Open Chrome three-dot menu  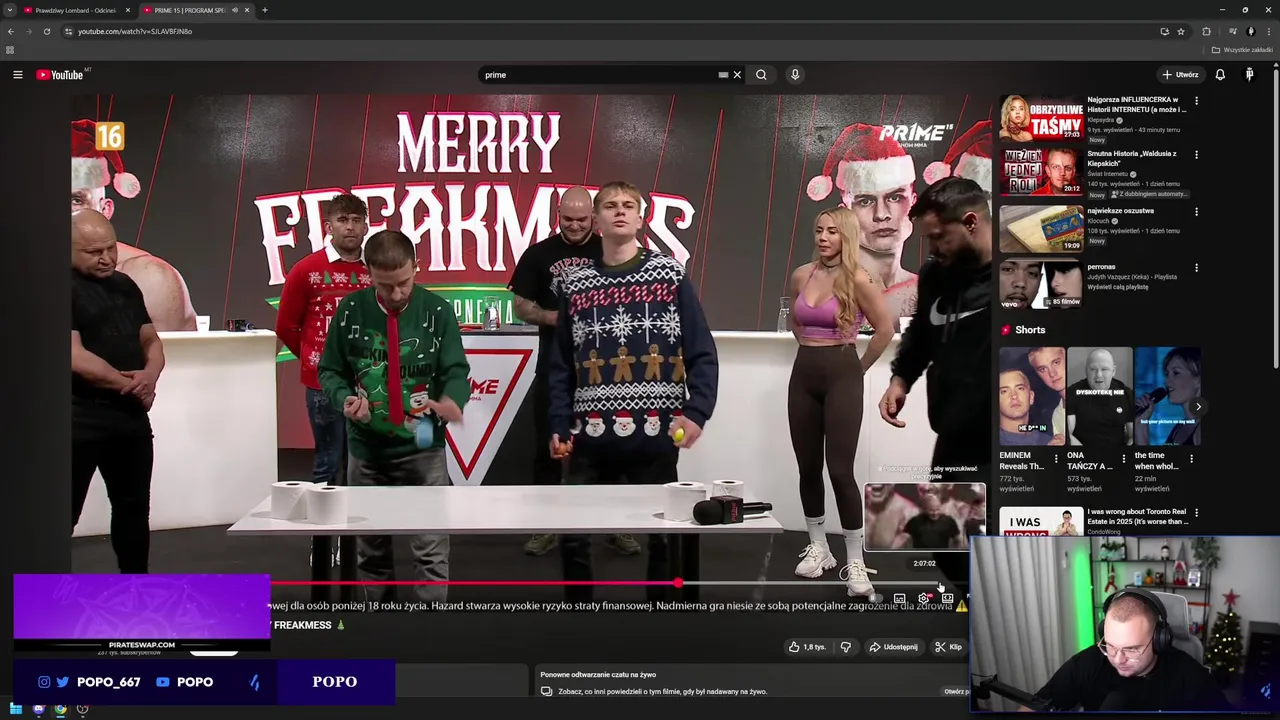(x=1268, y=31)
